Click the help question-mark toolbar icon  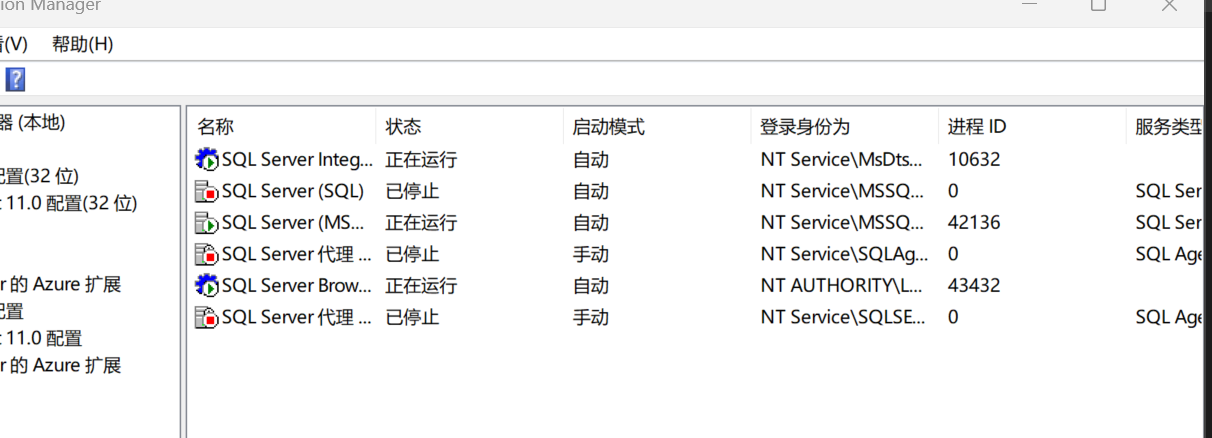[x=15, y=79]
